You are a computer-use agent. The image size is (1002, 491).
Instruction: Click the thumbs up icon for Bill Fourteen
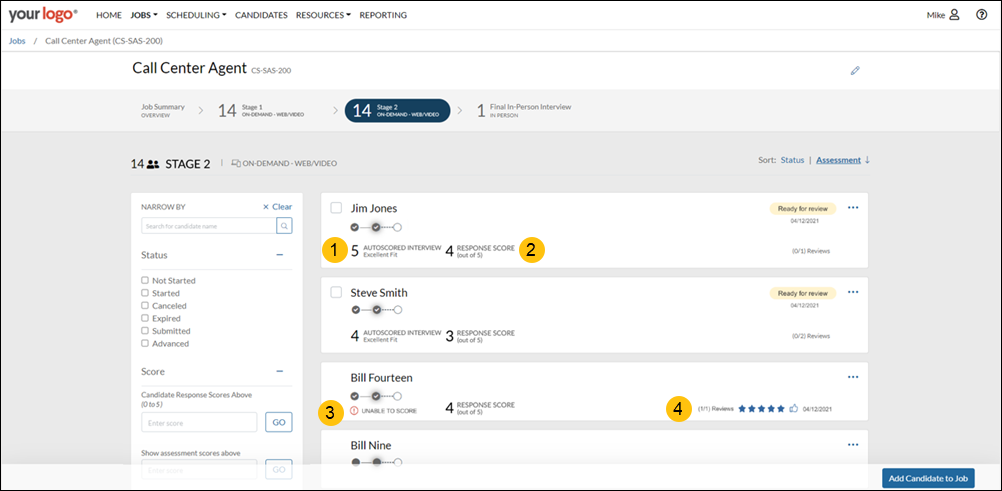(793, 408)
